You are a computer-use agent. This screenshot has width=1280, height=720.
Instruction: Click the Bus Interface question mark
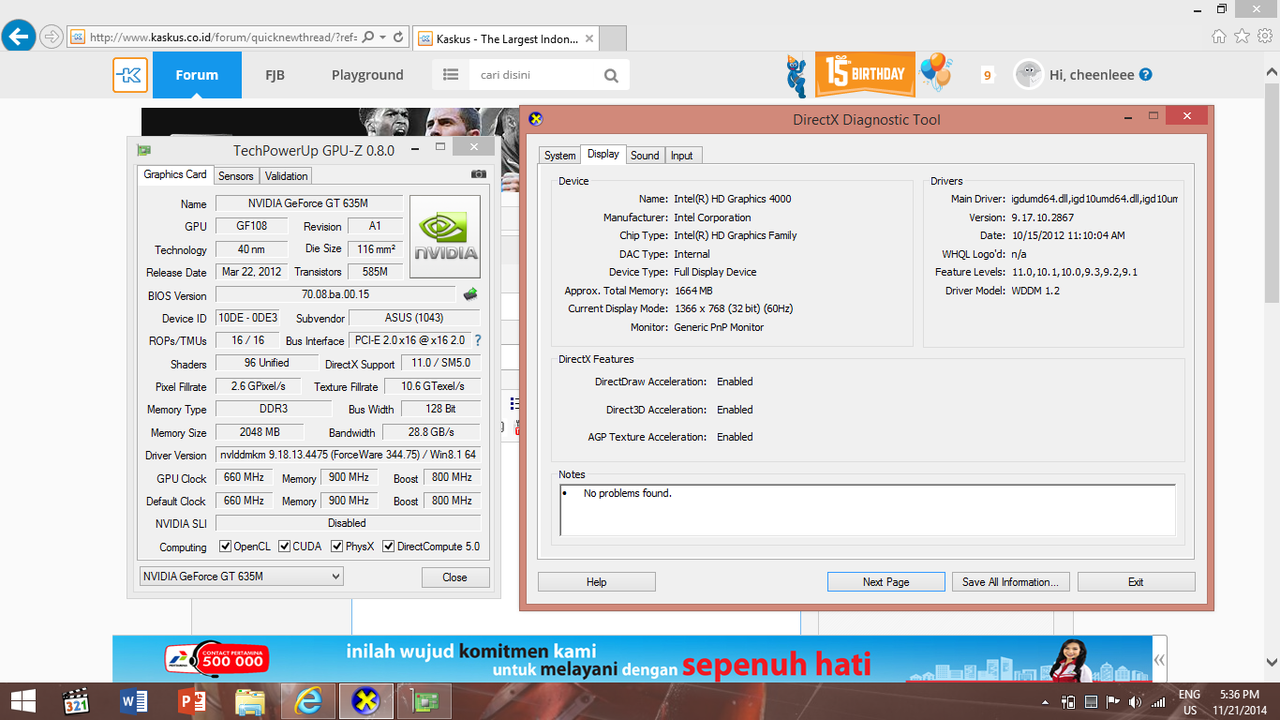click(x=478, y=341)
